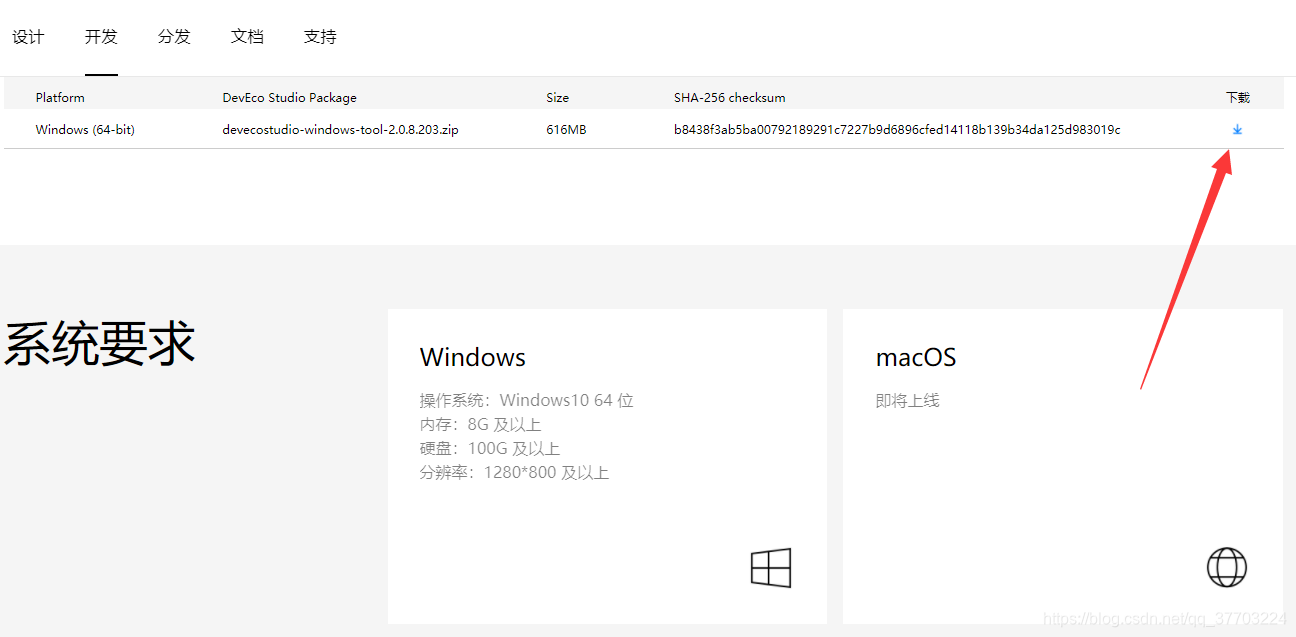The width and height of the screenshot is (1296, 637).
Task: Click the SHA-256 checksum column header
Action: click(x=730, y=98)
